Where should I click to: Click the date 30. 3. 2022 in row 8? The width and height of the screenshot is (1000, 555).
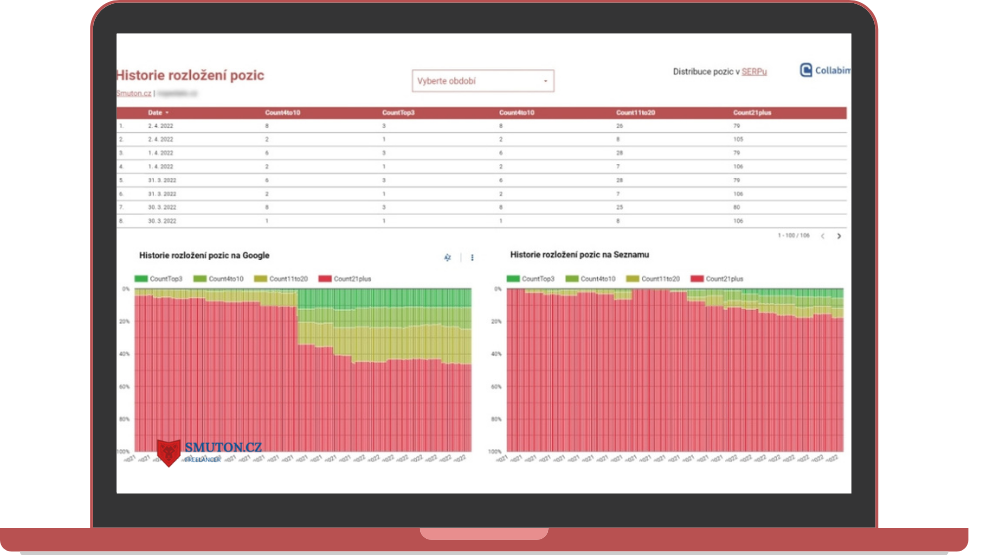(162, 221)
